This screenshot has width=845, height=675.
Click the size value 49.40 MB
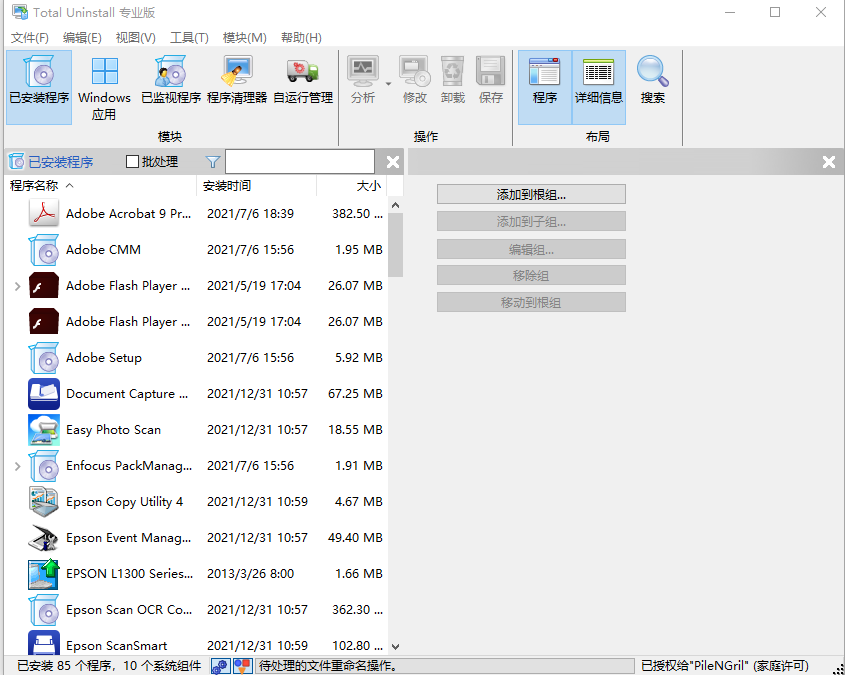pos(355,538)
